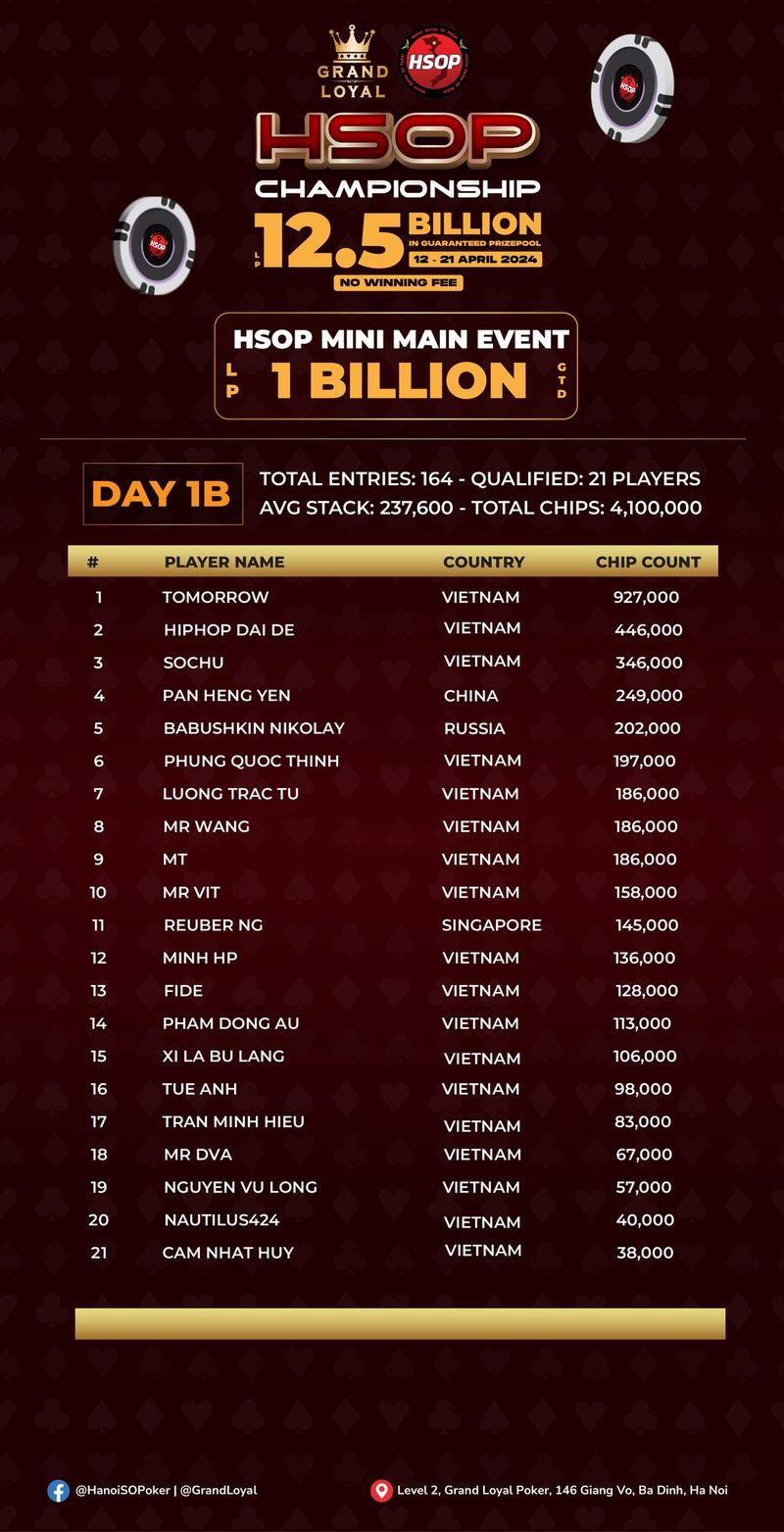Open the Grand Loyal Poker address link
This screenshot has height=1532, width=784.
[x=562, y=1490]
